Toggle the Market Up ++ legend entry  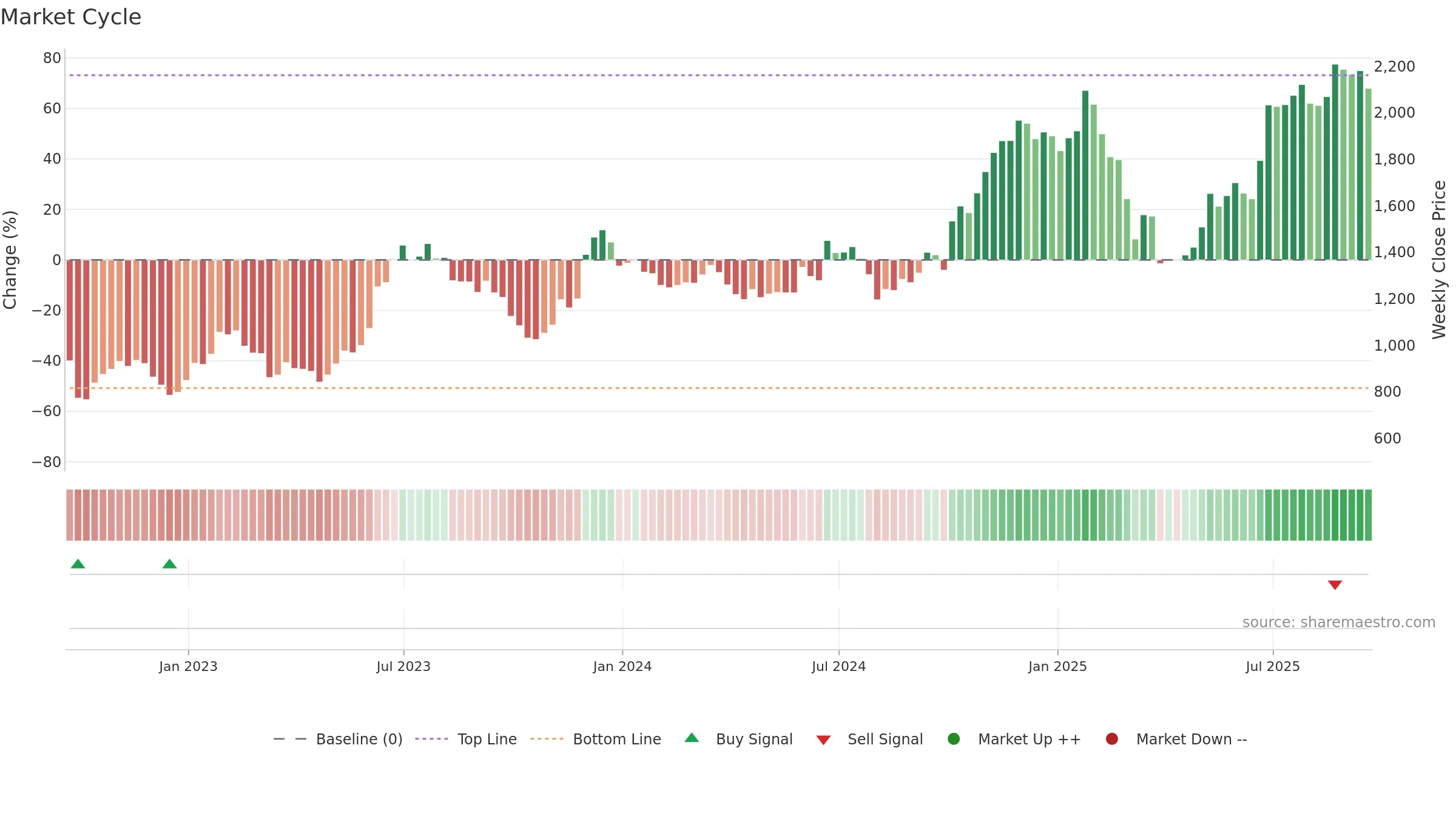click(x=1014, y=739)
